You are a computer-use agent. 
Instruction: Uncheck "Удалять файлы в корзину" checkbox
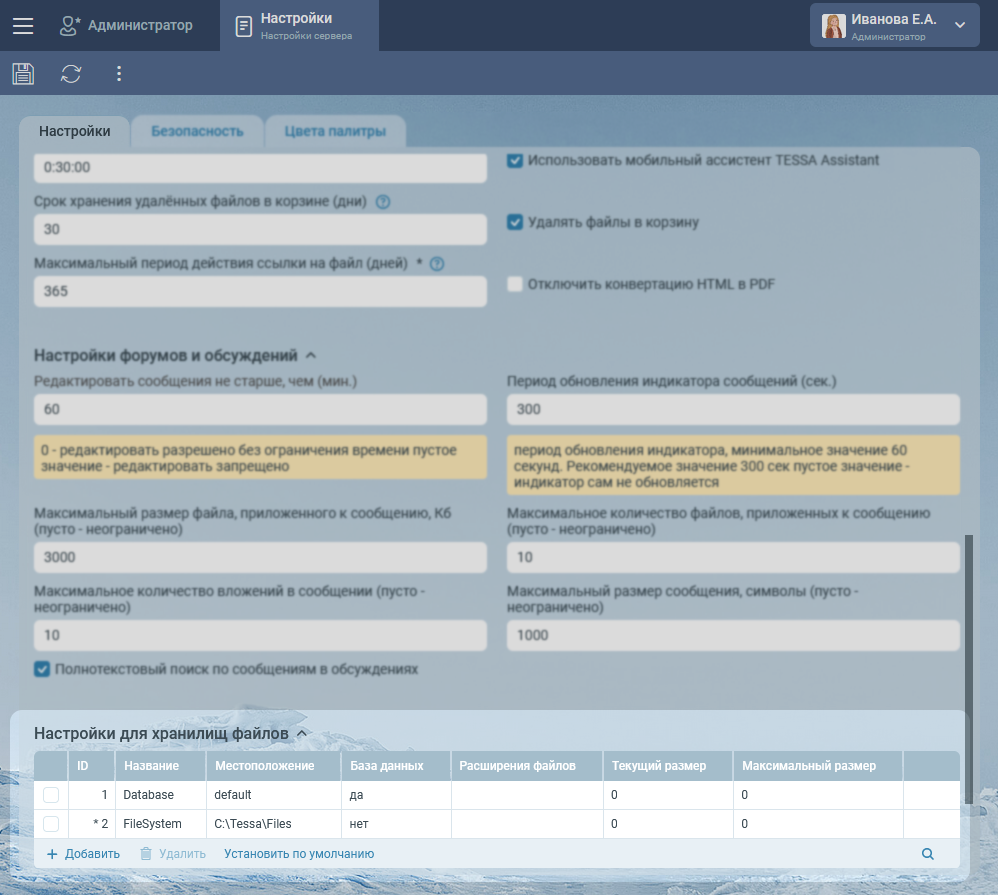pos(515,222)
